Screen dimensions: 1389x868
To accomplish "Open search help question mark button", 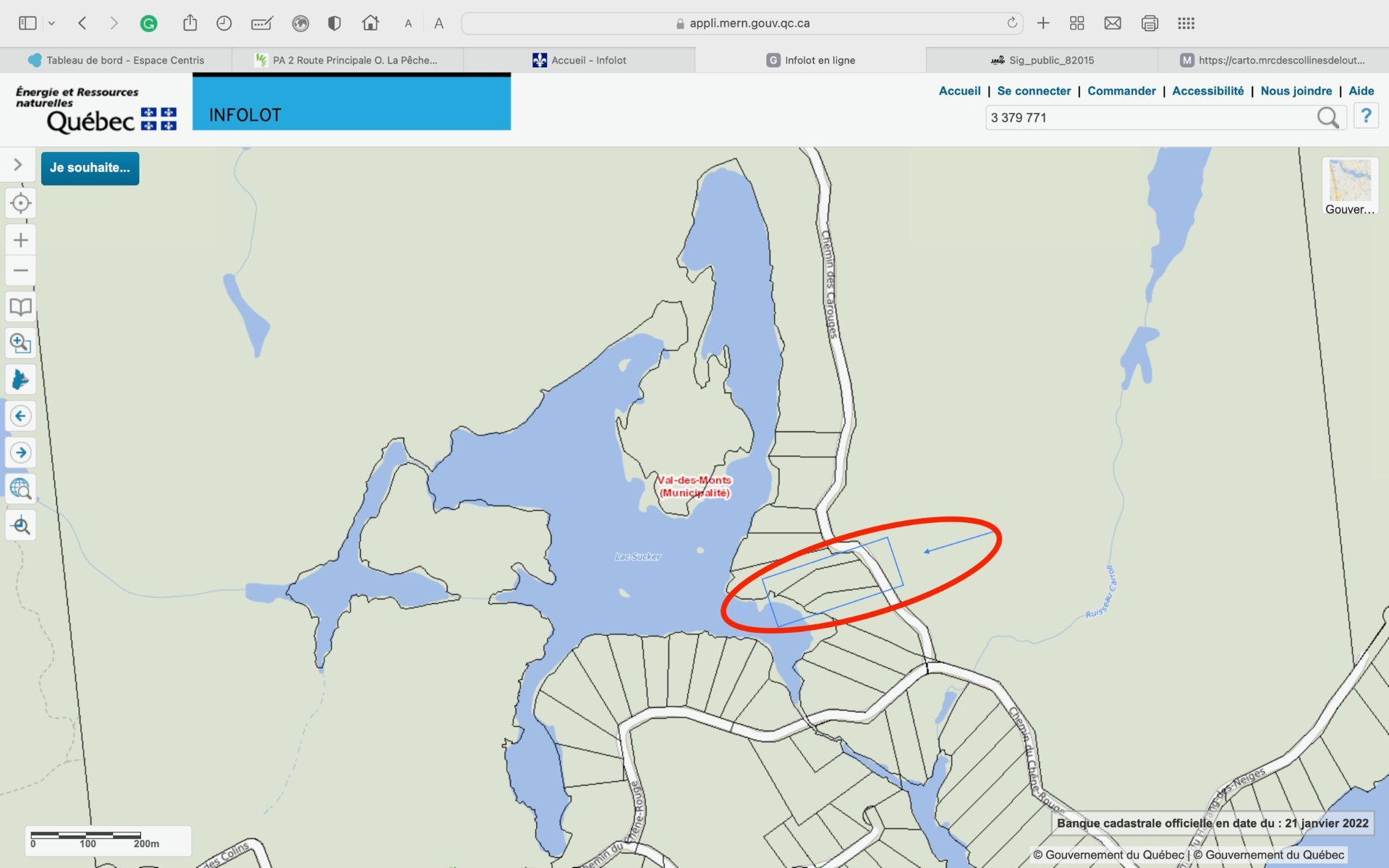I will coord(1365,116).
